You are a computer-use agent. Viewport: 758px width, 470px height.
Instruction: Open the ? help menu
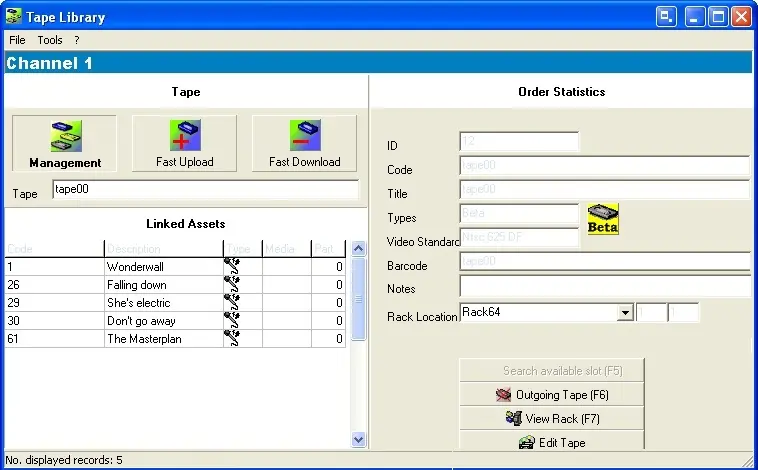tap(77, 40)
